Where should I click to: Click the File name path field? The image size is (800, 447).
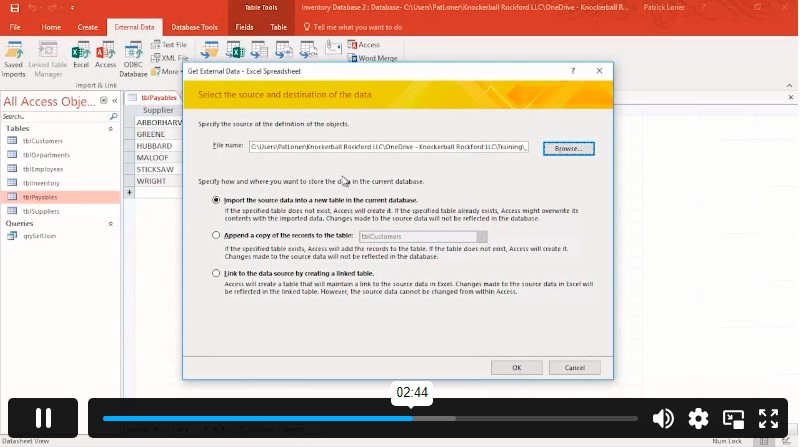click(x=389, y=147)
